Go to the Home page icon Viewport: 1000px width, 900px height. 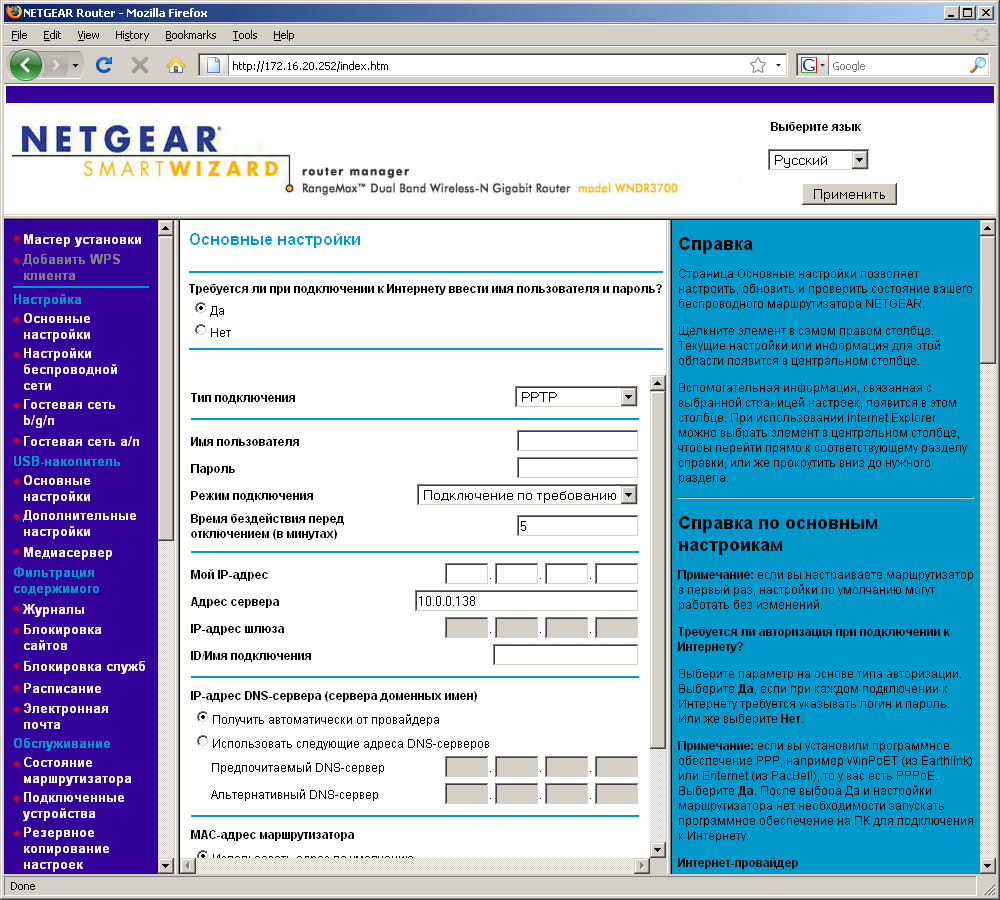(x=175, y=65)
